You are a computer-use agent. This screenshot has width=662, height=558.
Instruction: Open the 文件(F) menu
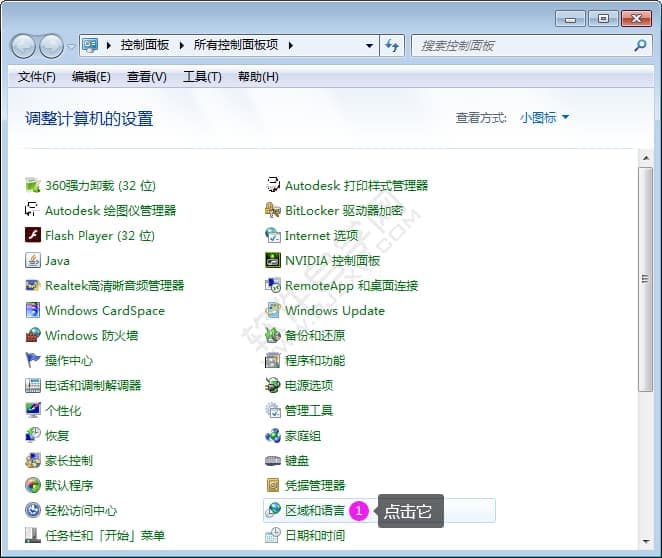click(37, 77)
